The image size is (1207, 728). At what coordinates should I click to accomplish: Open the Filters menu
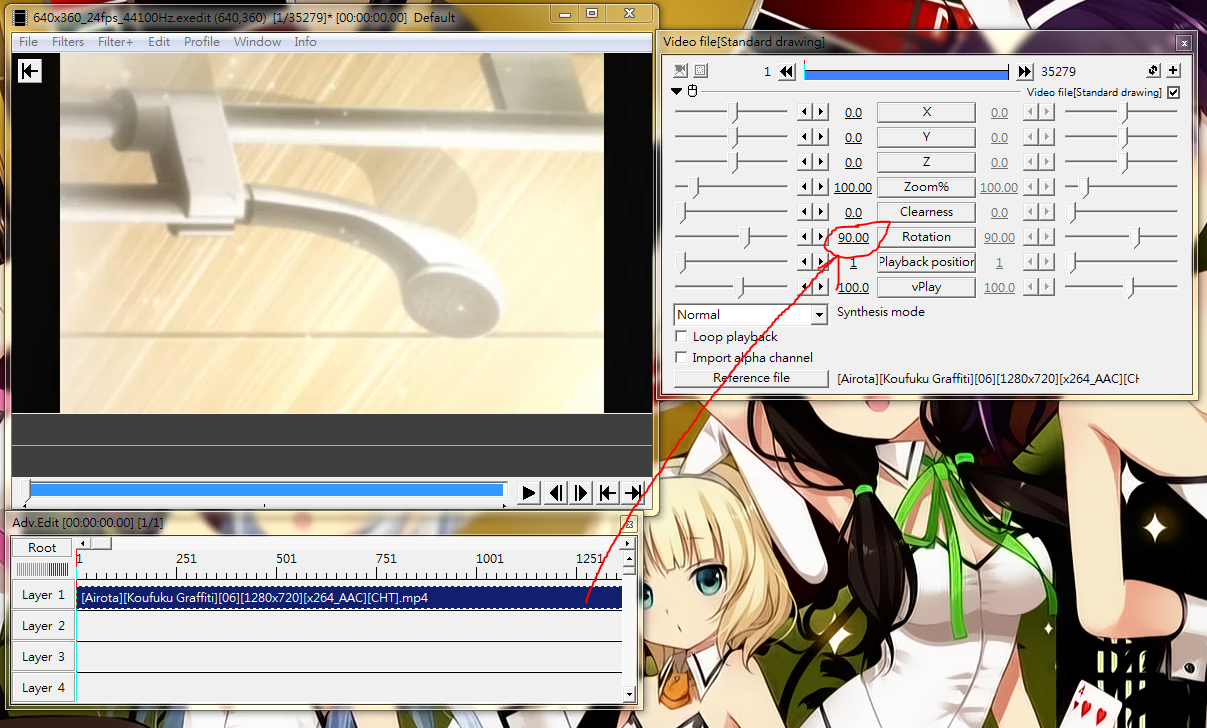(x=68, y=42)
